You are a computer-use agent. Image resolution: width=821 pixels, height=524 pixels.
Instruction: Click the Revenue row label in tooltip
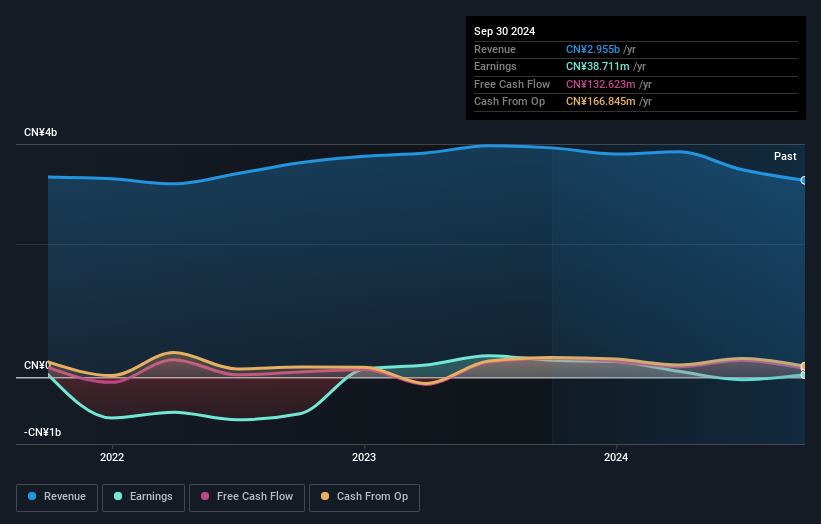[495, 49]
